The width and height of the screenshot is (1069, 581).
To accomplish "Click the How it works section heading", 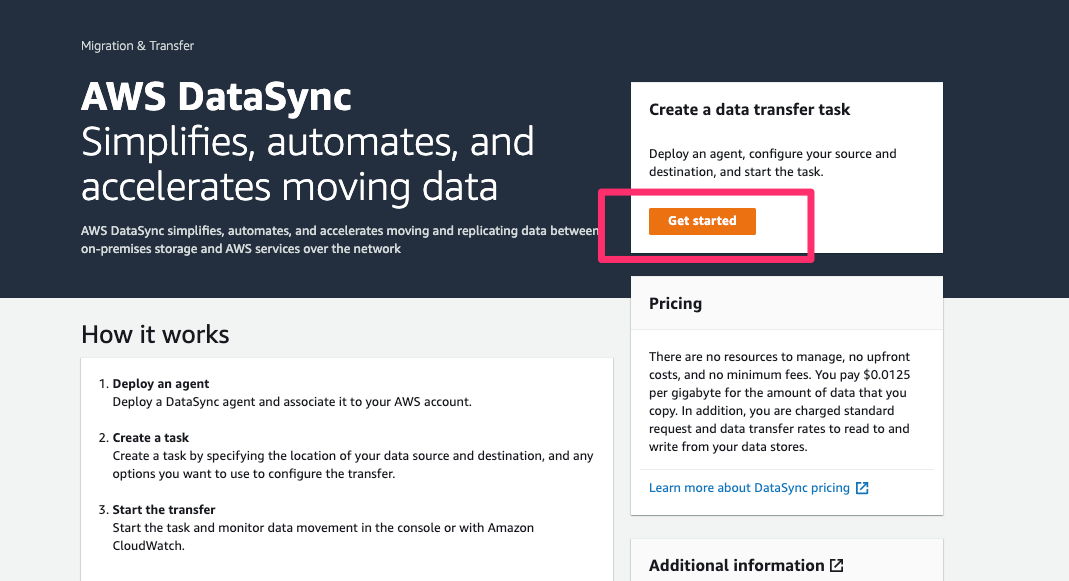I will 155,335.
